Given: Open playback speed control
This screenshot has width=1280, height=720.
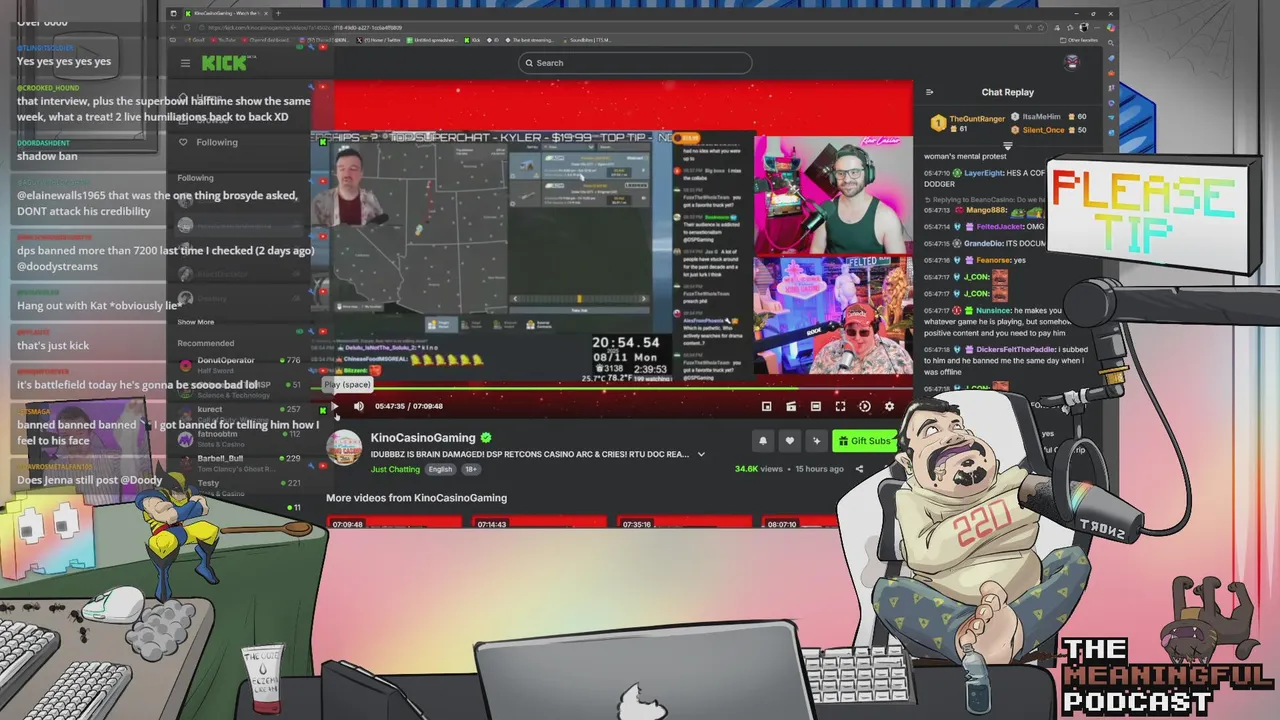Looking at the screenshot, I should coord(865,406).
